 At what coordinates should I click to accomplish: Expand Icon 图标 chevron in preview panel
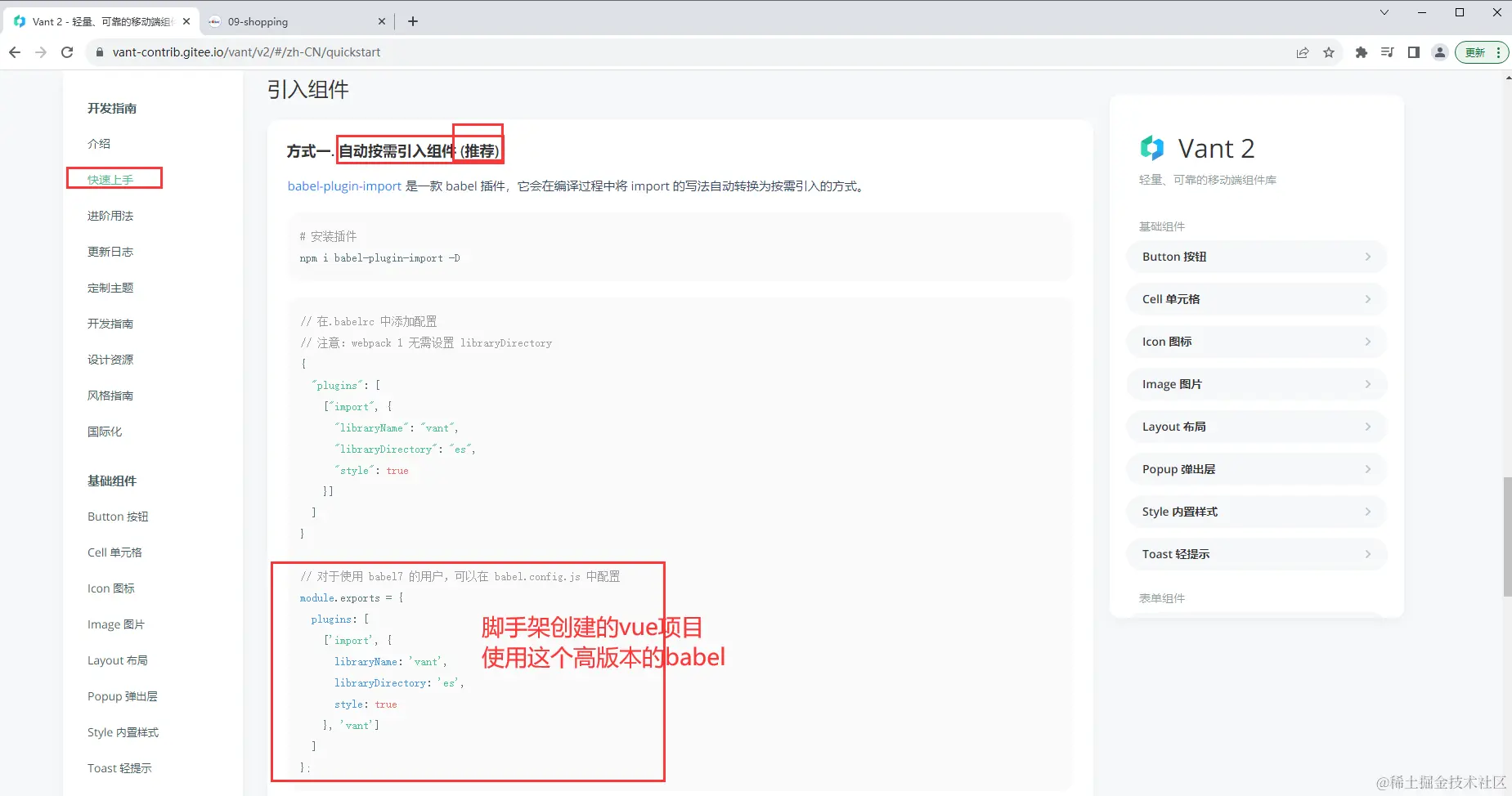coord(1368,342)
